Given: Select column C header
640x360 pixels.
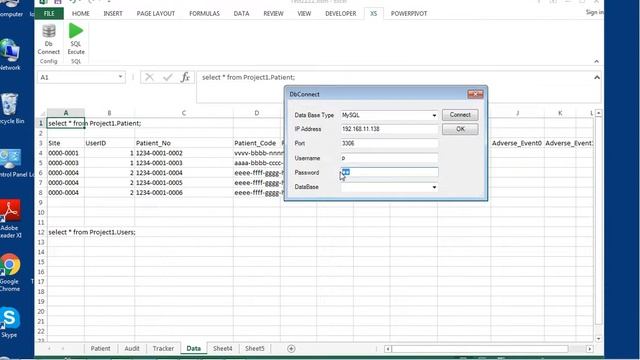Looking at the screenshot, I should click(184, 113).
